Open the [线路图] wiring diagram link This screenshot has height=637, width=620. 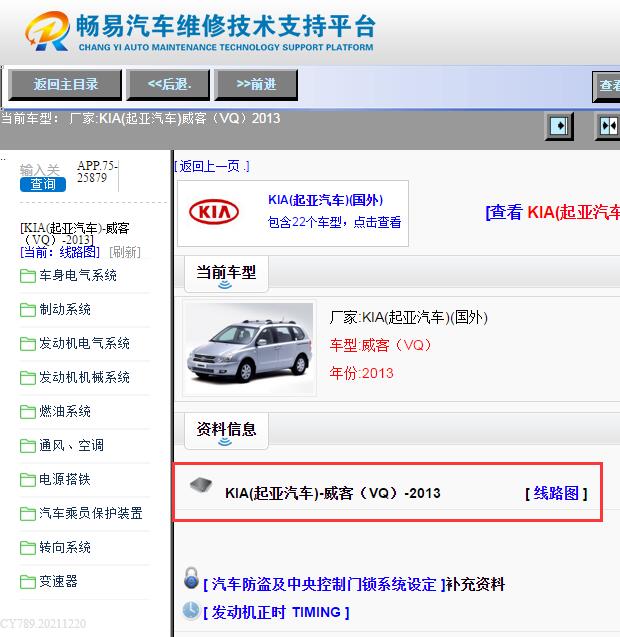556,494
